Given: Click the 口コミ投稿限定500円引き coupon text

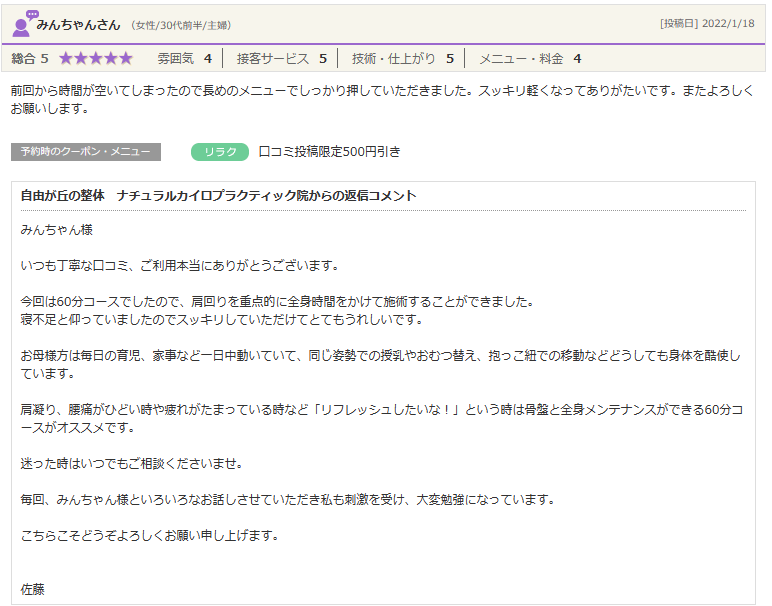Looking at the screenshot, I should tap(329, 152).
